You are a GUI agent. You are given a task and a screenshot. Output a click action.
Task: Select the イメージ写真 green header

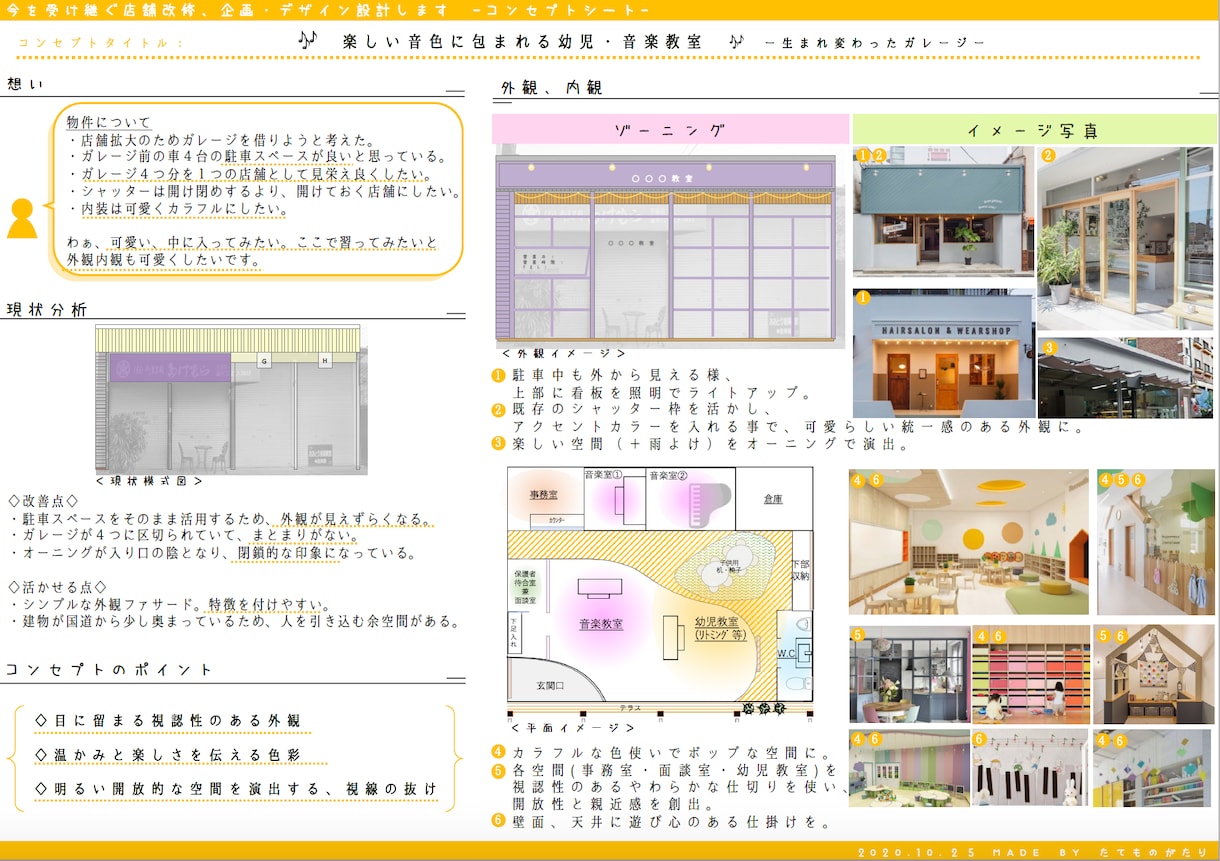1035,129
